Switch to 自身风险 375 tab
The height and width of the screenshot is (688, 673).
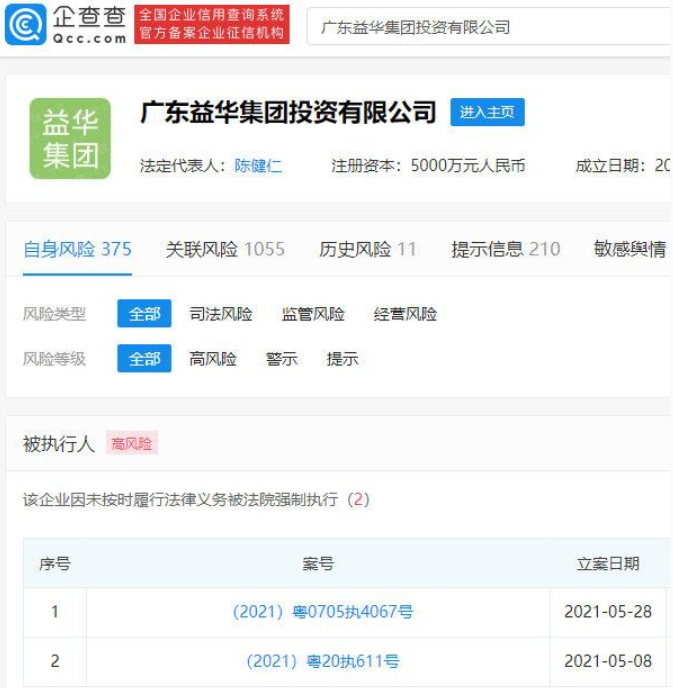77,249
